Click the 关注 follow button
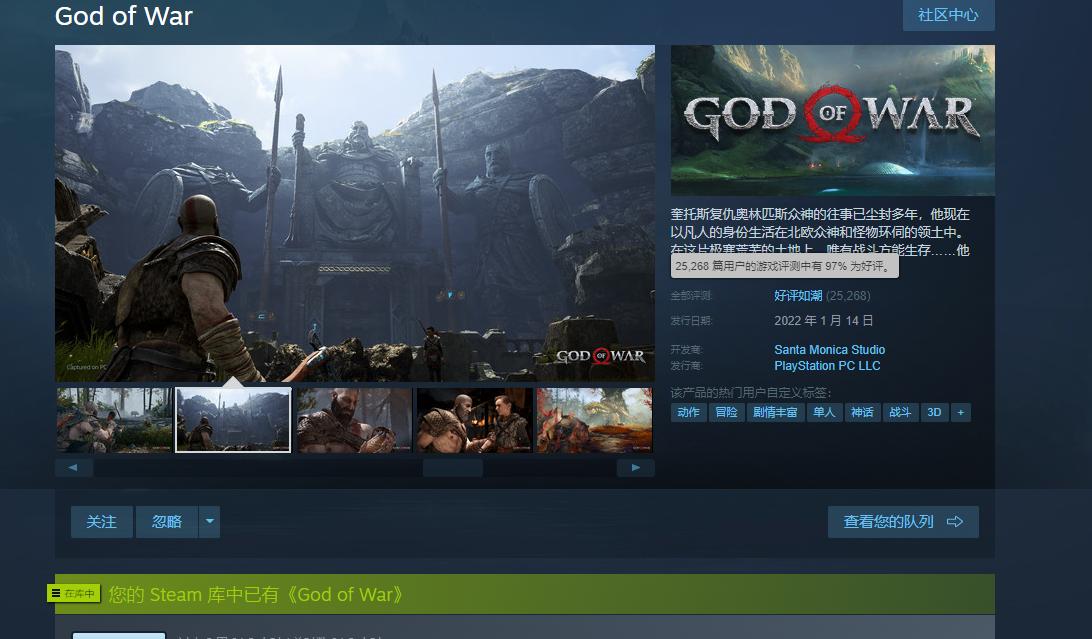This screenshot has width=1092, height=639. click(x=101, y=521)
